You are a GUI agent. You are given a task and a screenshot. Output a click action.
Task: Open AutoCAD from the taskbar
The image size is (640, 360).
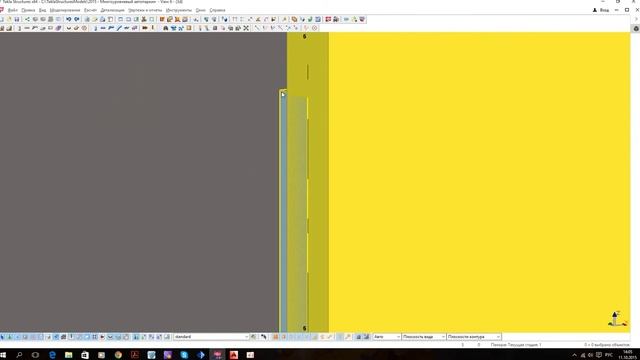point(234,355)
